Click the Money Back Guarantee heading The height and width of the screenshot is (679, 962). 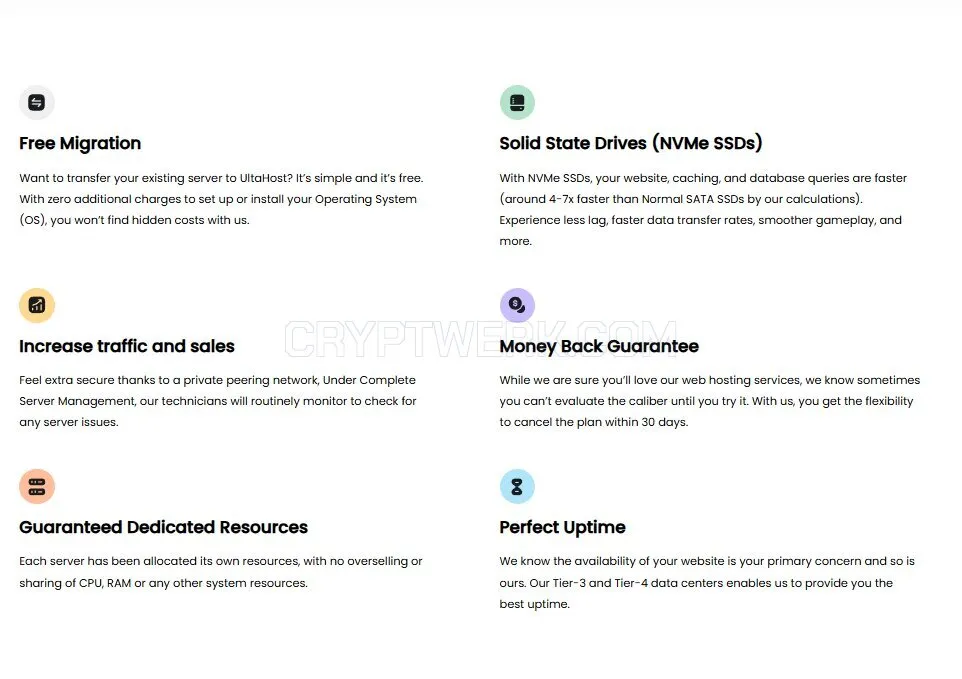tap(599, 346)
